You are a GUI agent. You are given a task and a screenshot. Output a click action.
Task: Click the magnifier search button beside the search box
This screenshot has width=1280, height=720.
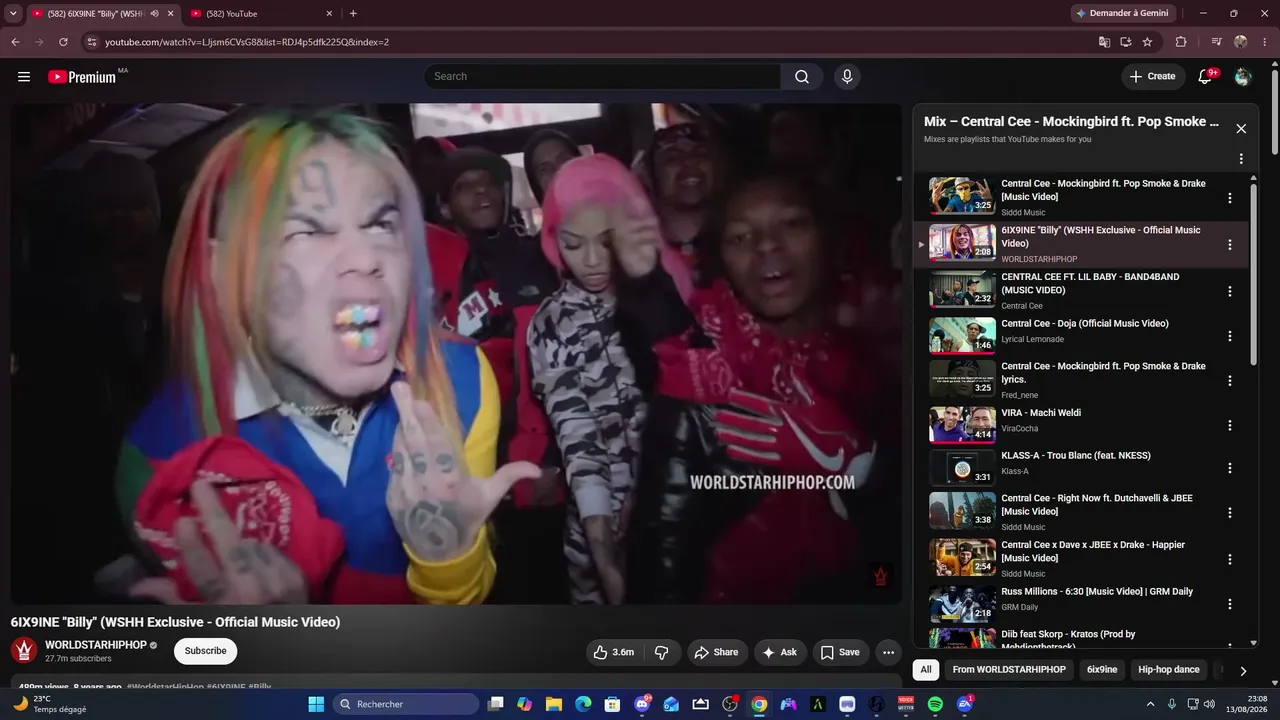pyautogui.click(x=802, y=77)
